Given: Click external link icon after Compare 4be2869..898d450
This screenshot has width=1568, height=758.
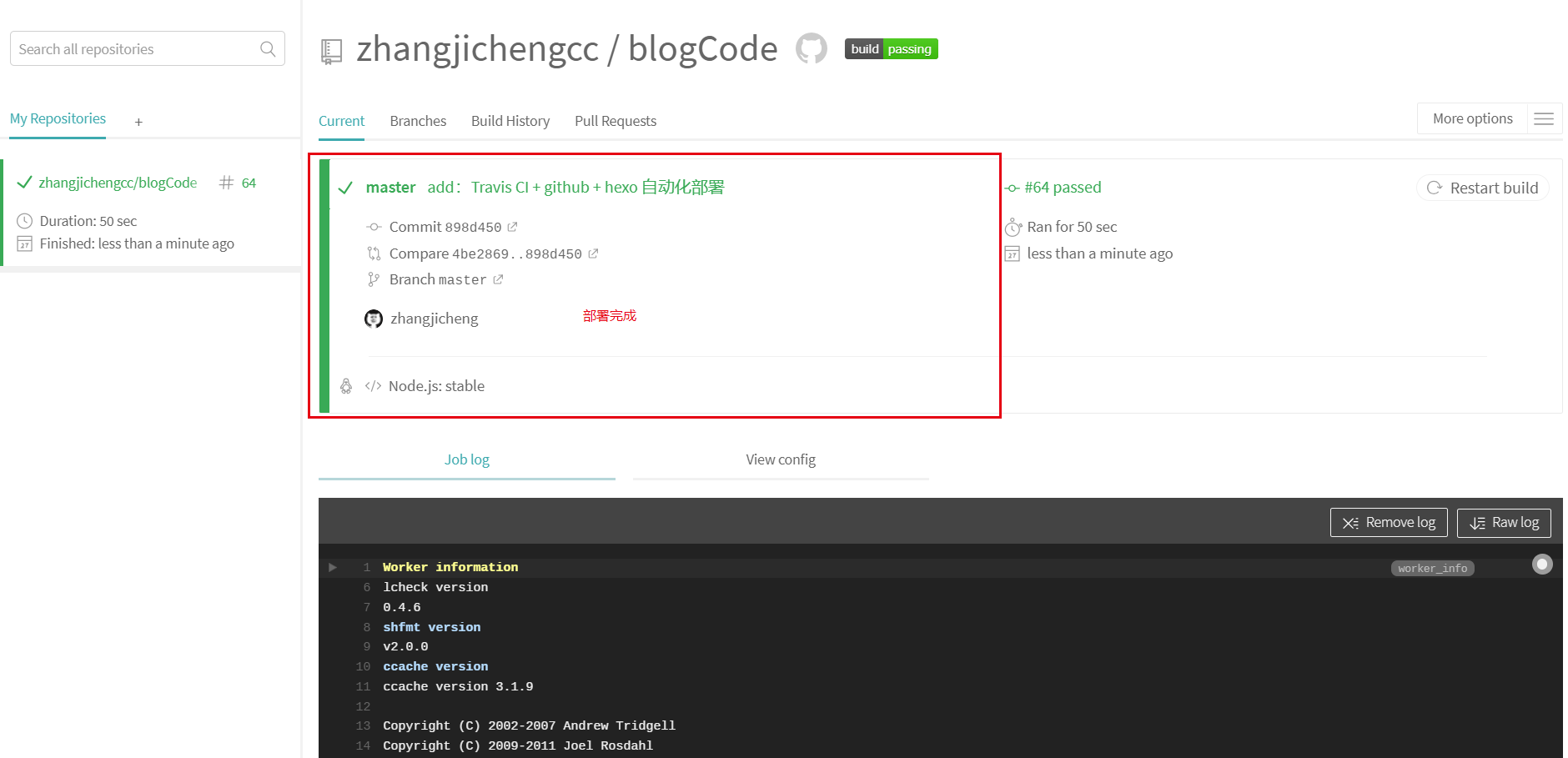Looking at the screenshot, I should coord(593,254).
